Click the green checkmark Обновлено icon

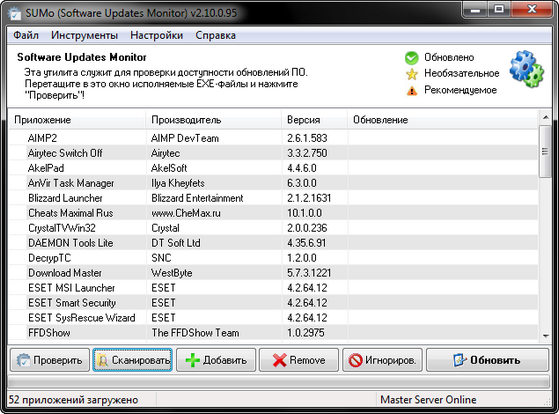point(411,58)
